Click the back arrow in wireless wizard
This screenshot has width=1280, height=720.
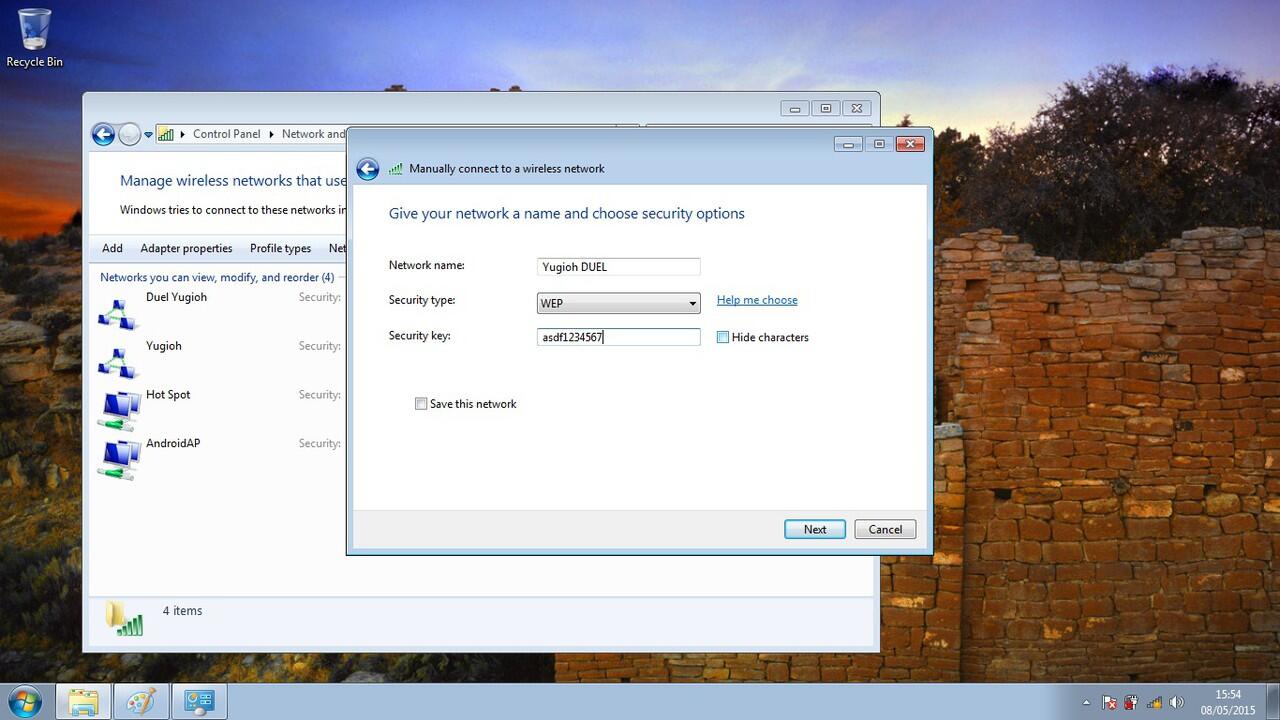(368, 169)
